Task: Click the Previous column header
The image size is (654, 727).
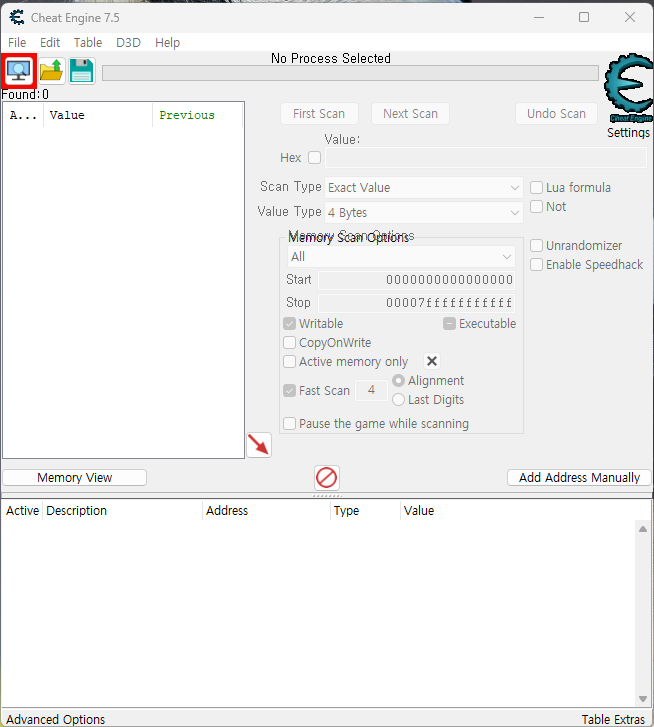Action: [197, 115]
